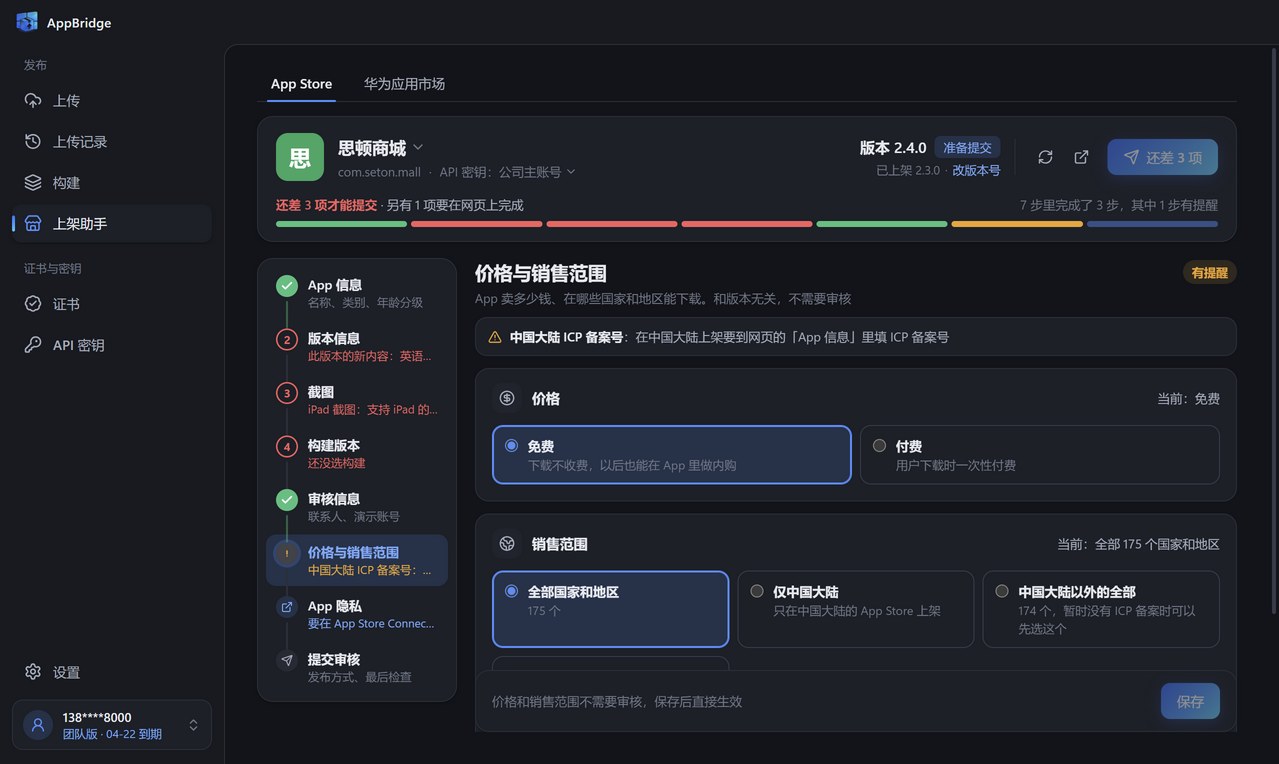The image size is (1279, 764).
Task: Select the 付费 price option
Action: (x=1040, y=455)
